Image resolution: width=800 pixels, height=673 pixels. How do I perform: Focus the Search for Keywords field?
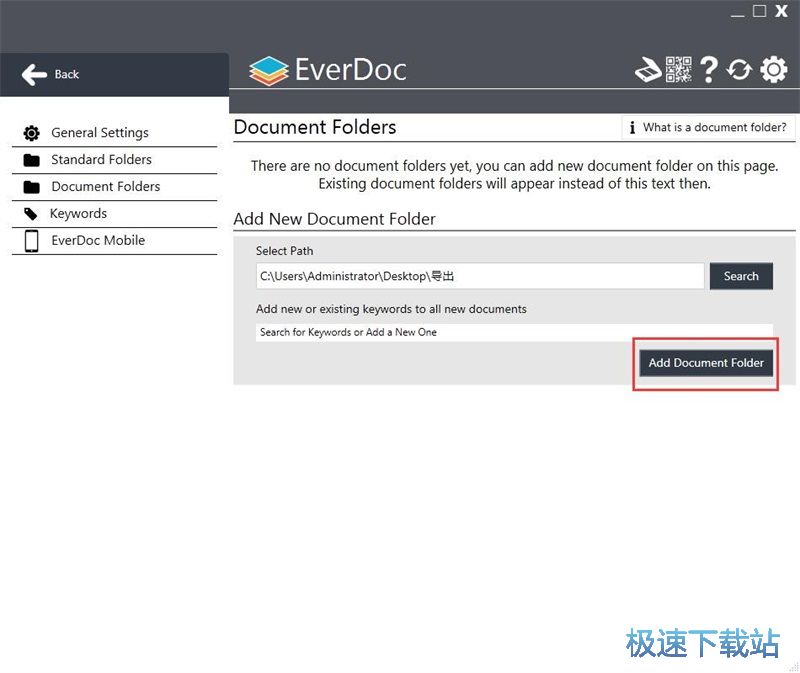tap(514, 332)
